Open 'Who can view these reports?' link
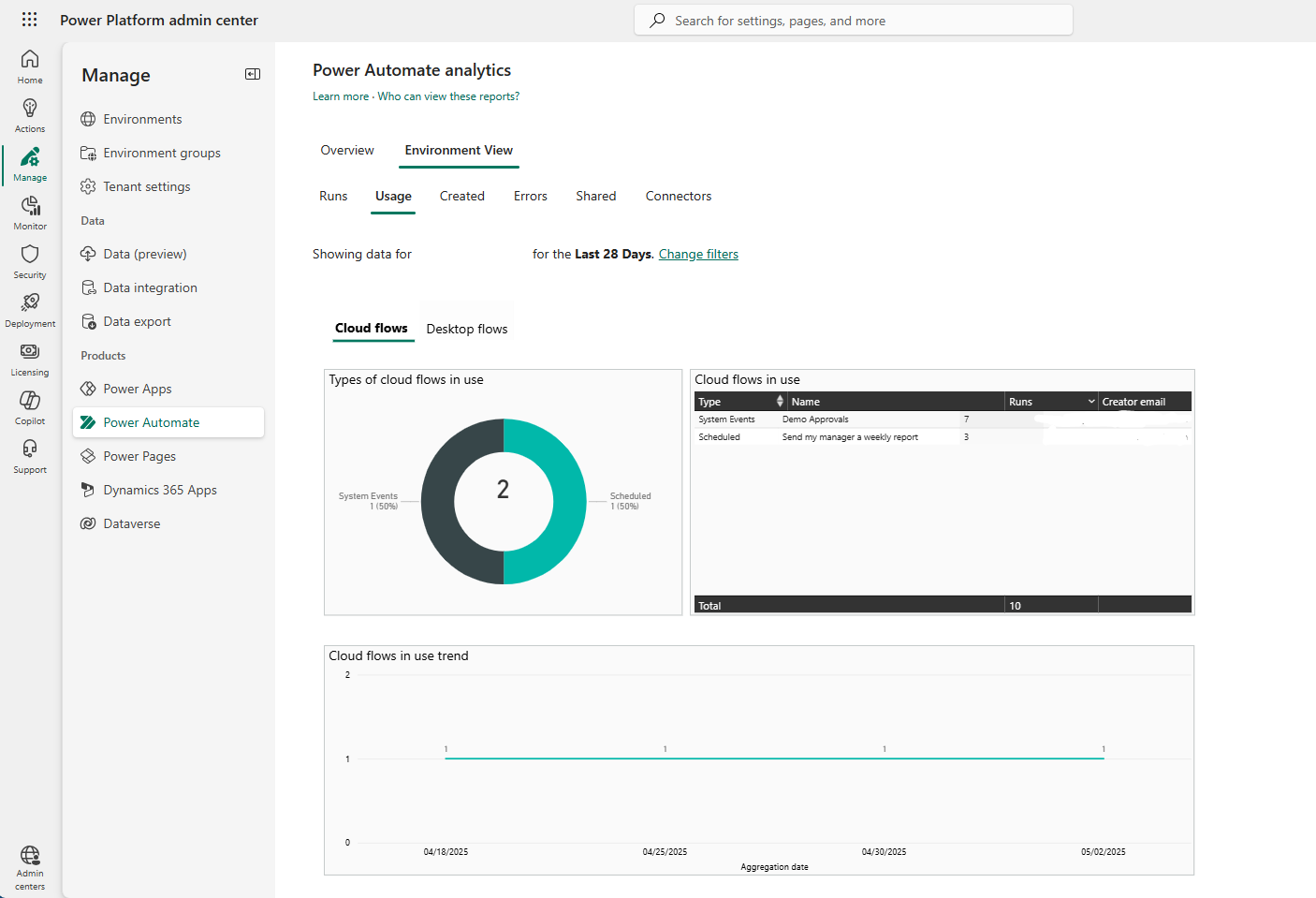 (x=448, y=96)
